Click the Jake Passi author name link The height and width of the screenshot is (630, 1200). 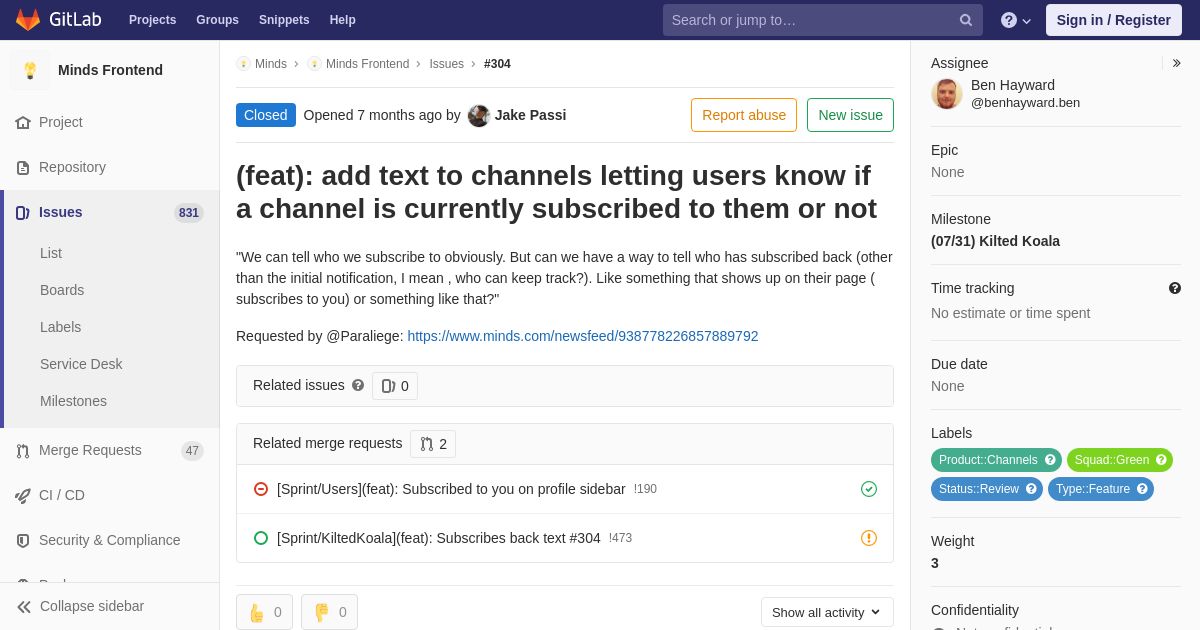coord(530,115)
